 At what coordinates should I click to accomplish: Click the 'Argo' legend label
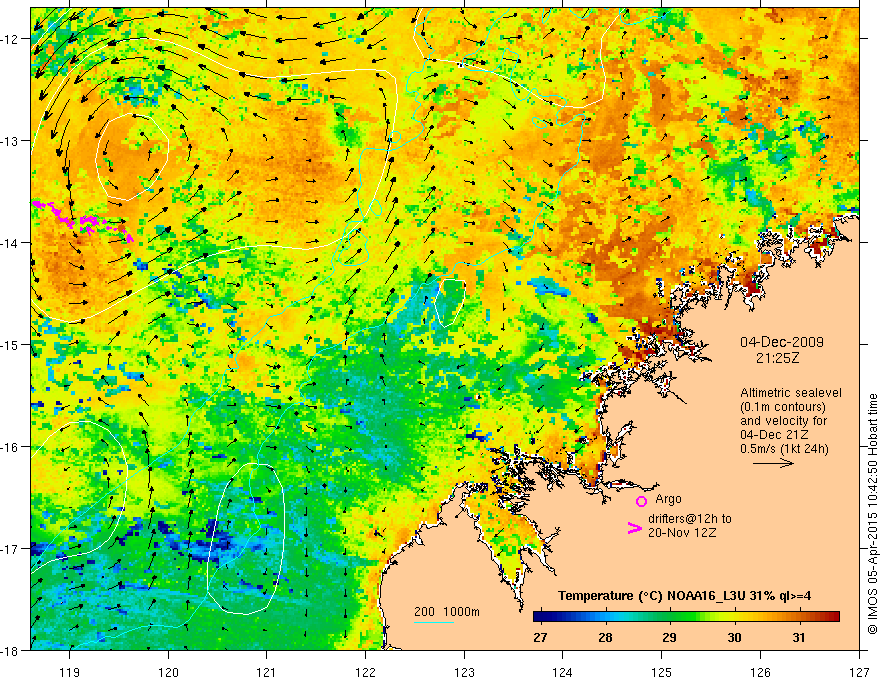click(668, 499)
